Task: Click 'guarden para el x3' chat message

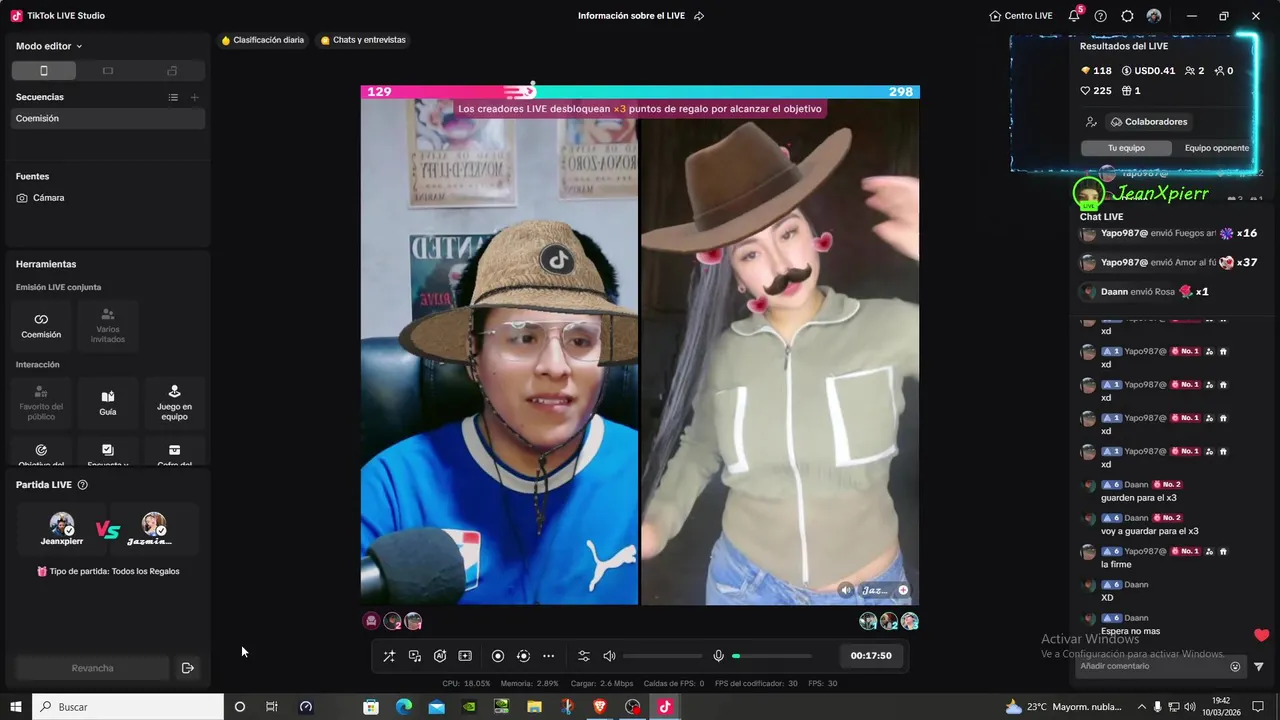Action: [x=1138, y=498]
